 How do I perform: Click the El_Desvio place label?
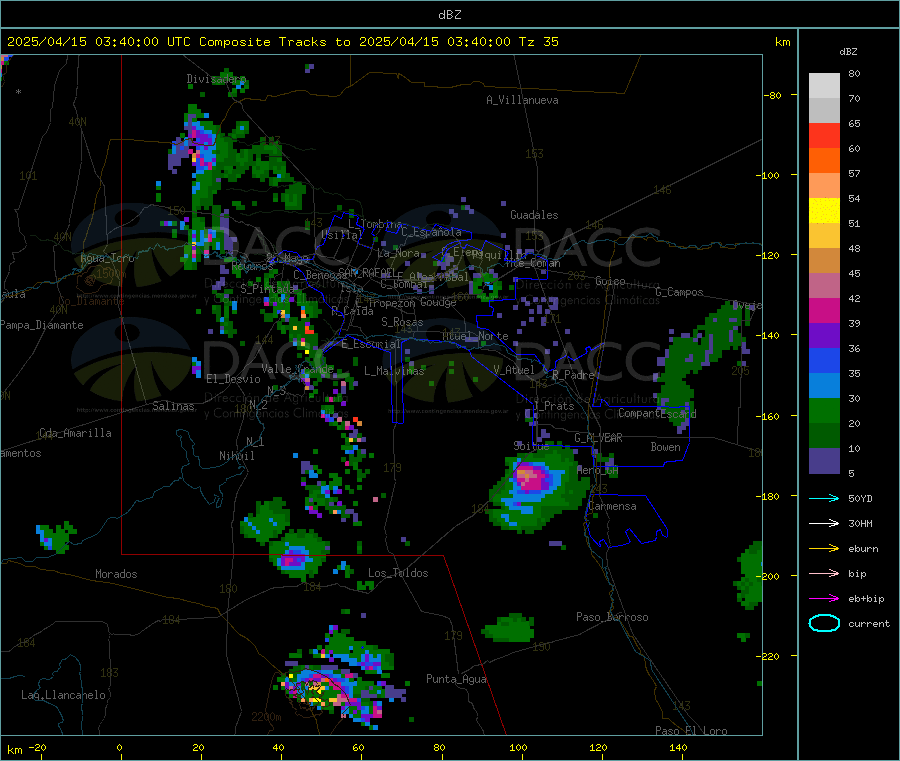(x=233, y=379)
